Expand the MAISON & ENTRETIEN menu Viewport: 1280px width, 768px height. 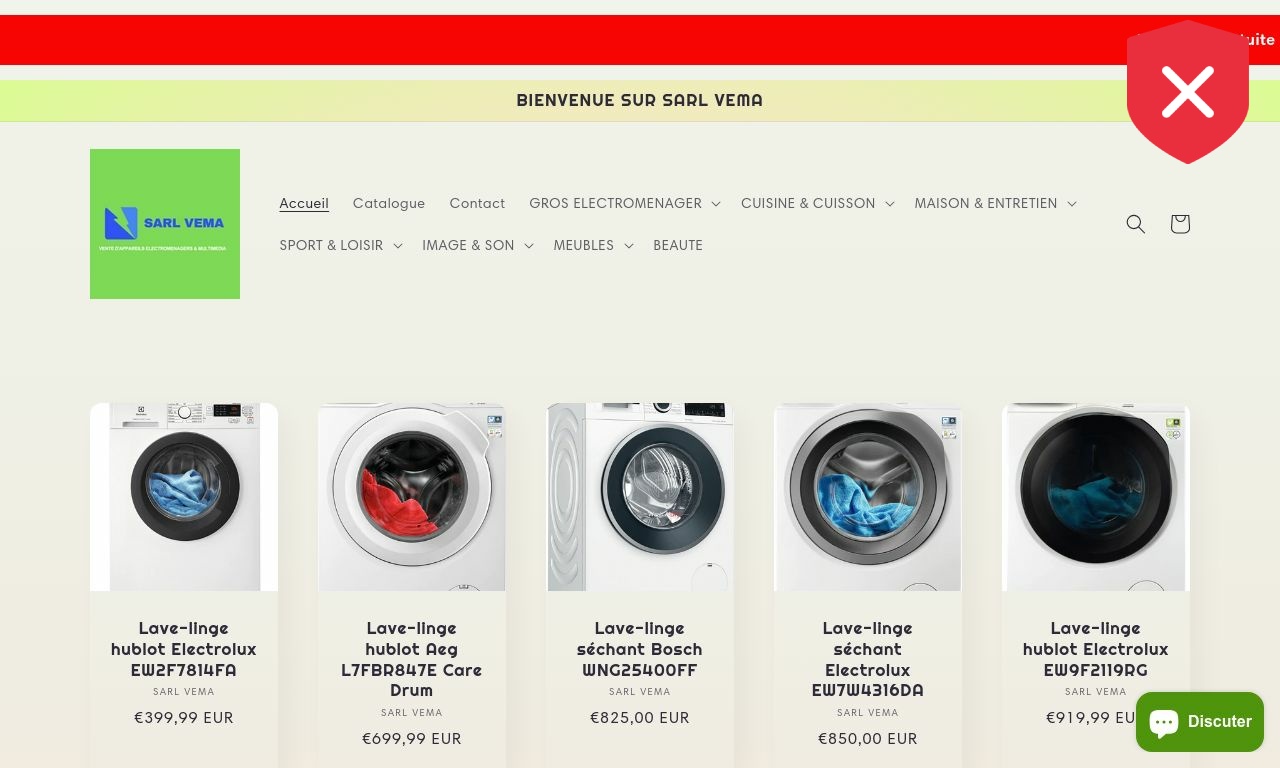995,203
